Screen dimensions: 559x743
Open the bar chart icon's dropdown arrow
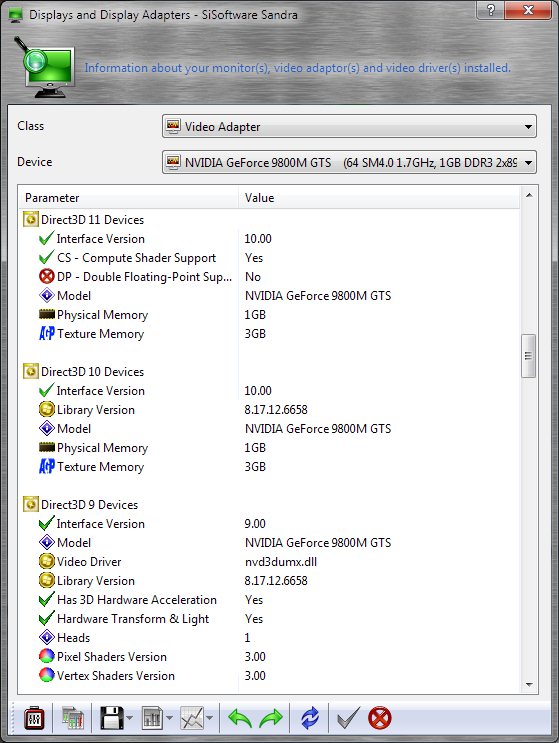pos(170,718)
